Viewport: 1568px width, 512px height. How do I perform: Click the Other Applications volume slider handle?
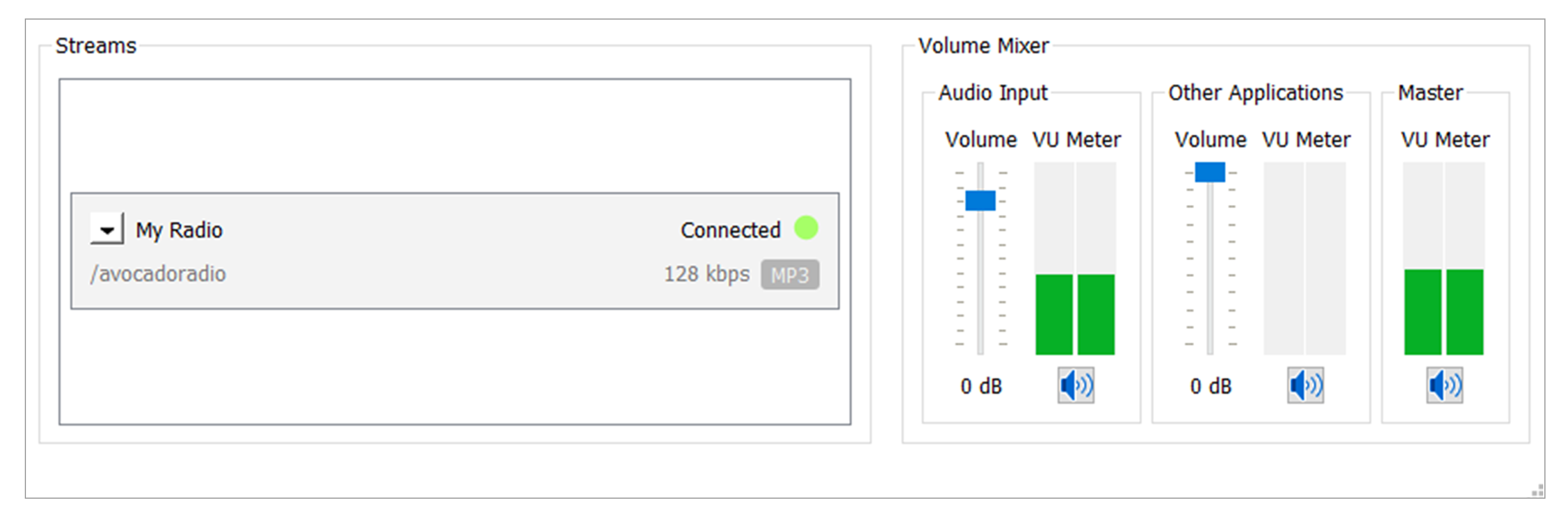coord(1210,172)
